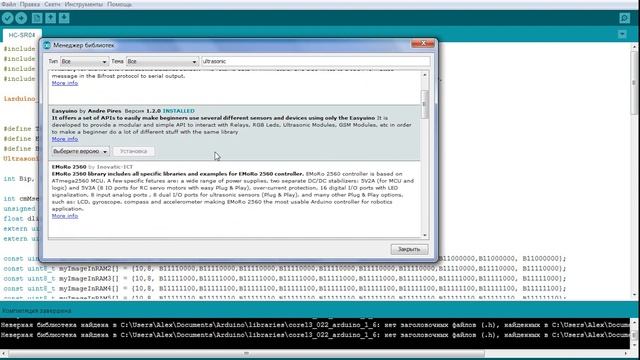Click the EMoRo 2560 library title text
The height and width of the screenshot is (360, 640).
pos(69,167)
